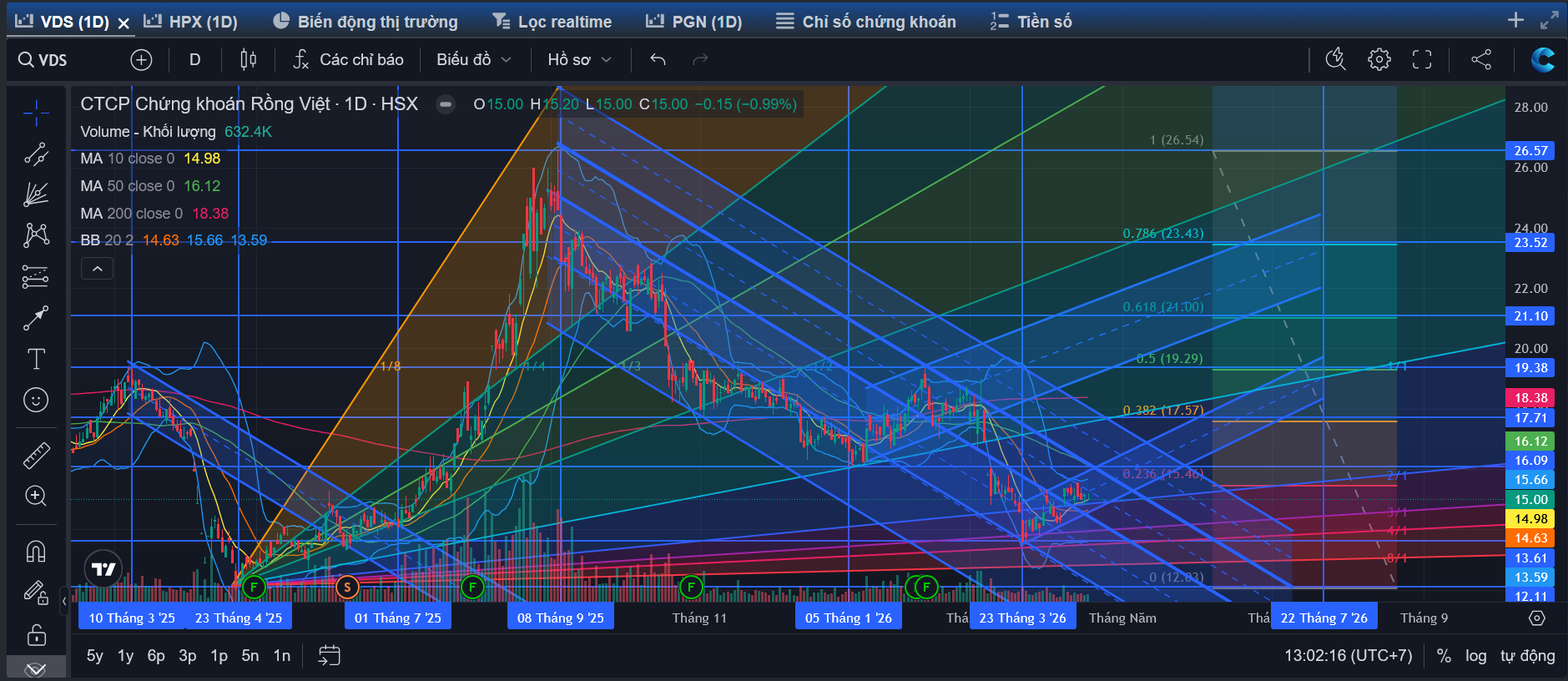Click the MA 10 close indicator legend
The image size is (1568, 681).
click(151, 159)
